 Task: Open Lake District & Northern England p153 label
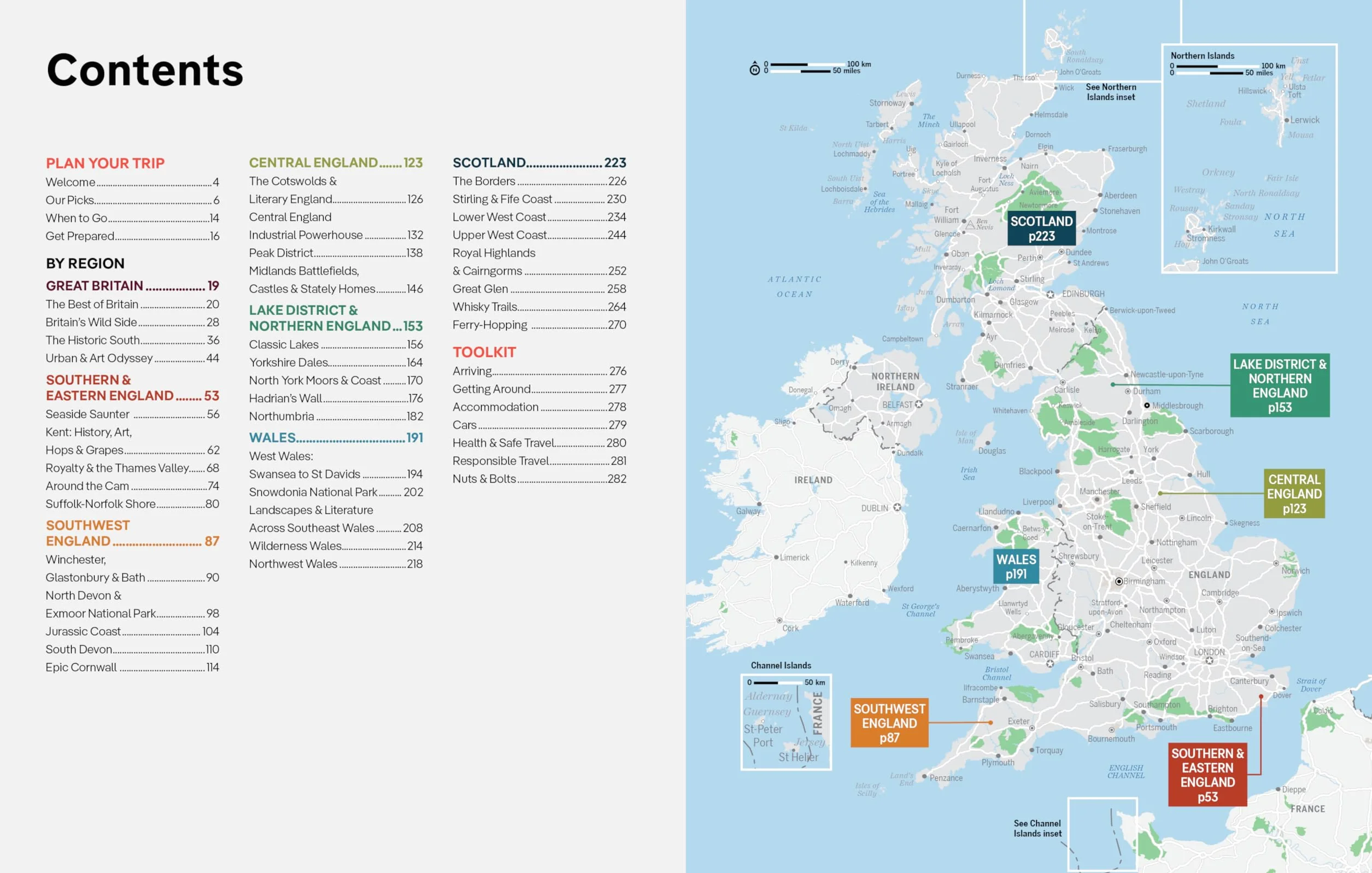coord(1280,385)
